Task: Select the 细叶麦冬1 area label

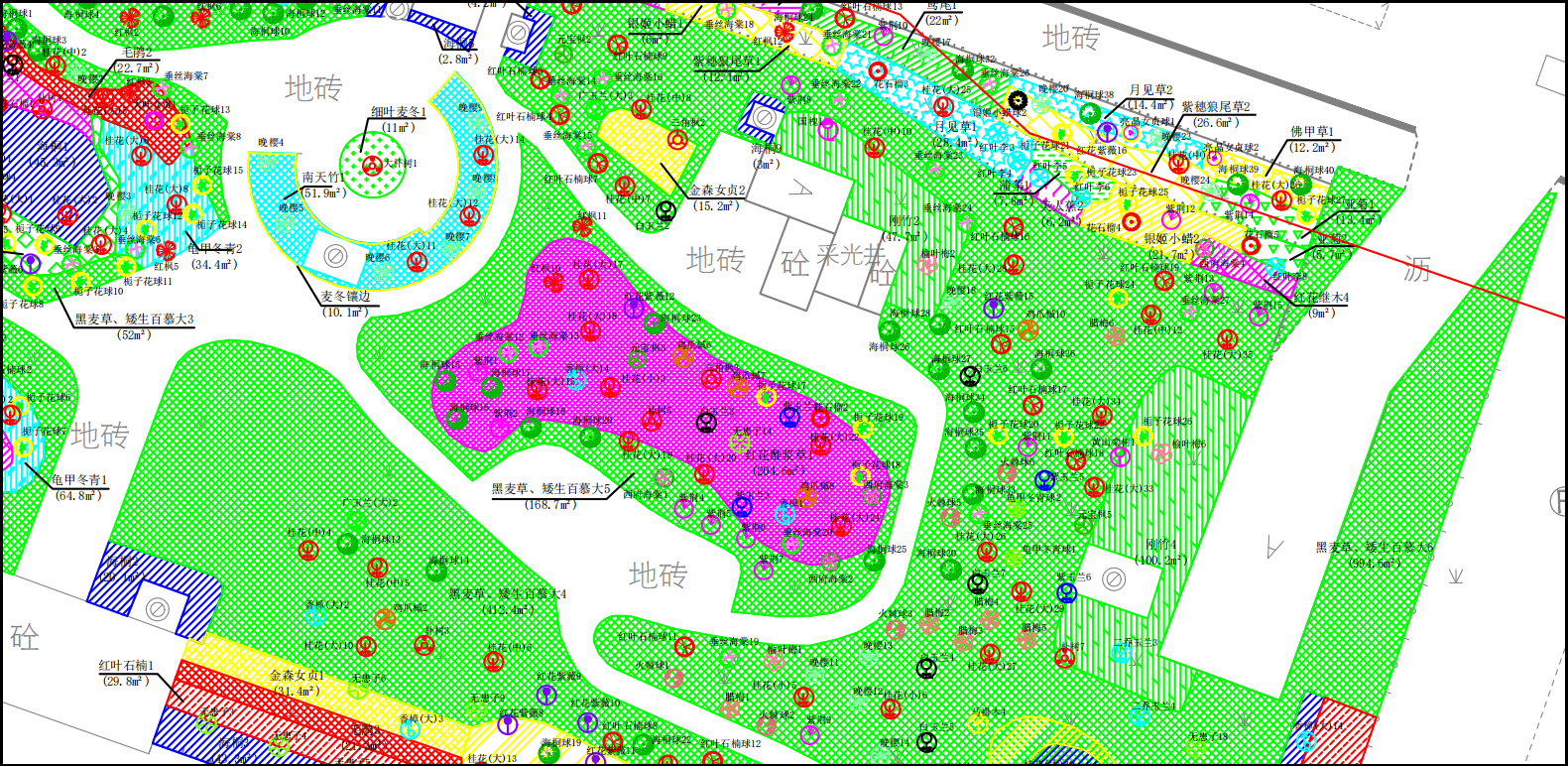Action: point(397,112)
